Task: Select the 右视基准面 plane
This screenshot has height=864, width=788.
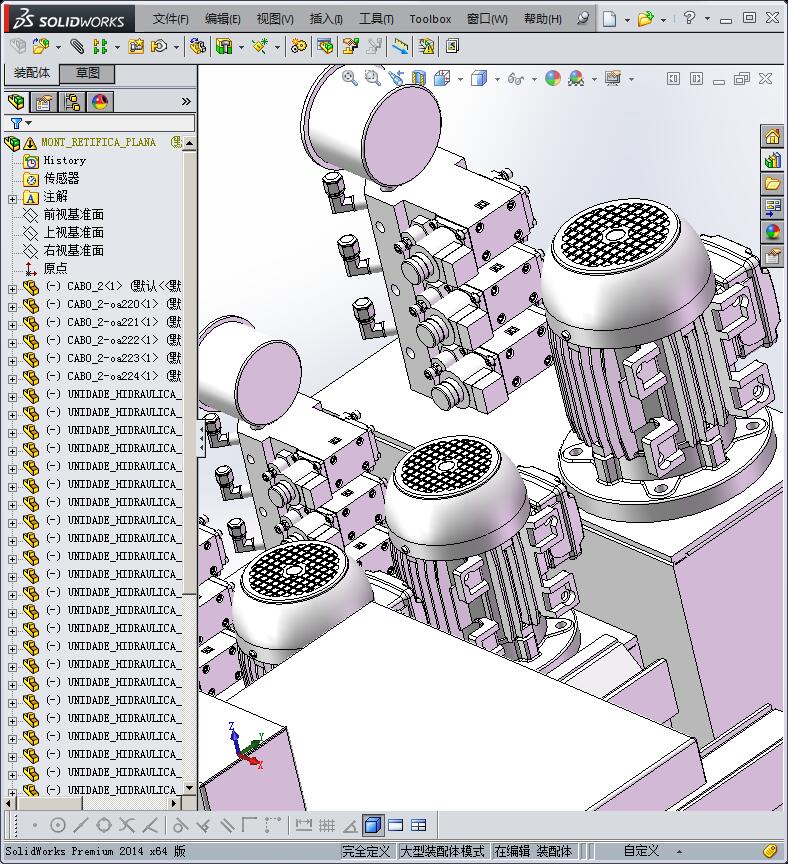Action: point(74,251)
